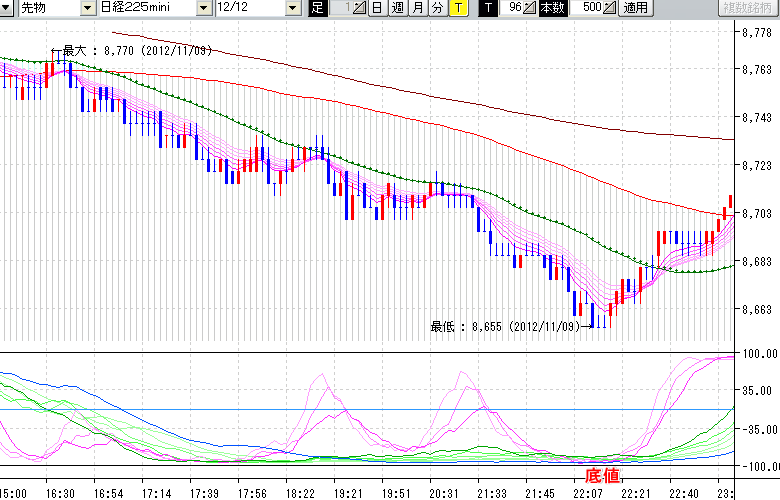Switch to 月 (monthly) candle interval

pyautogui.click(x=417, y=8)
